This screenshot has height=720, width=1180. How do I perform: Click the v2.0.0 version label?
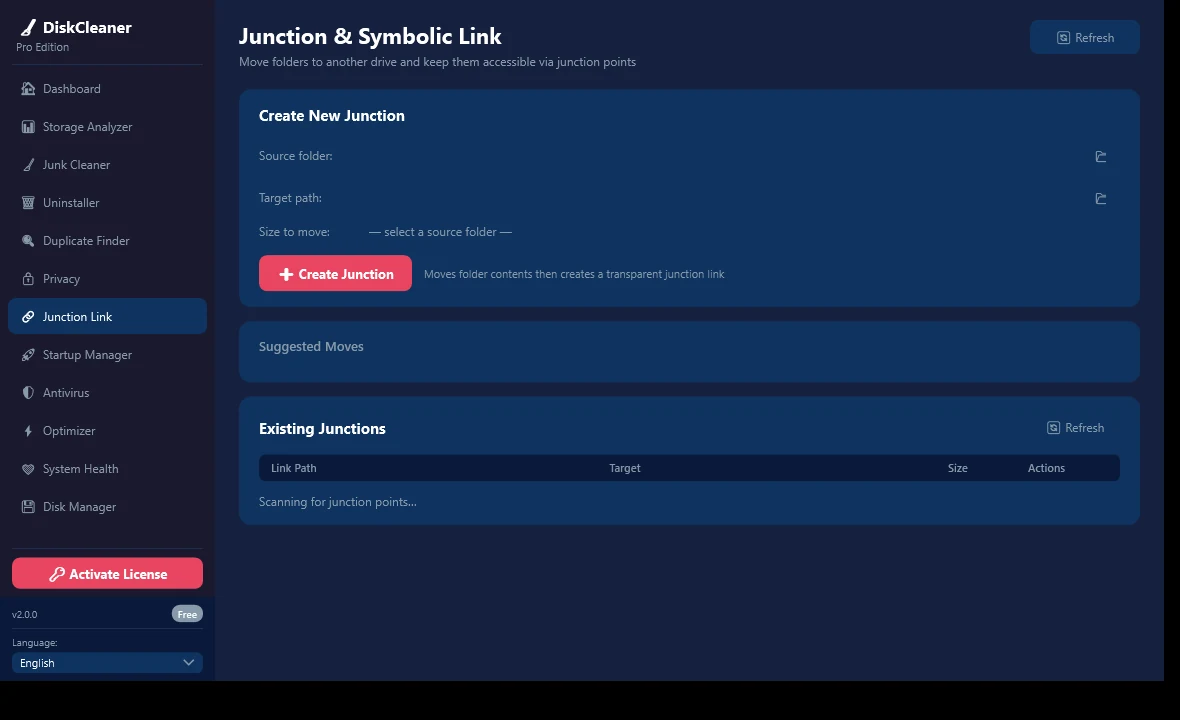24,614
